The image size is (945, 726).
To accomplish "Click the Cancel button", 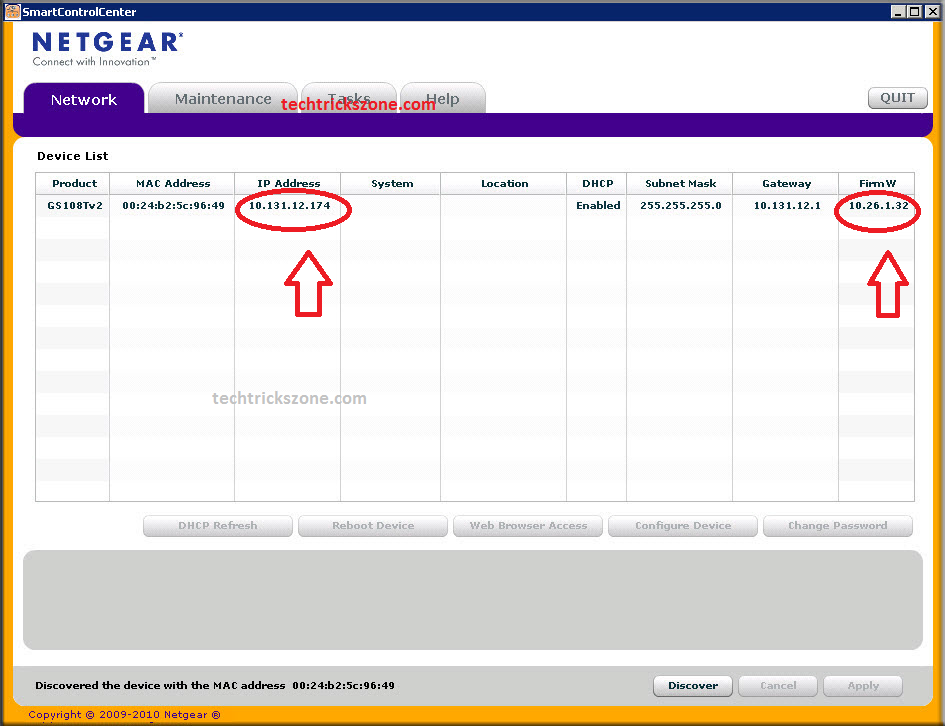I will pyautogui.click(x=778, y=686).
